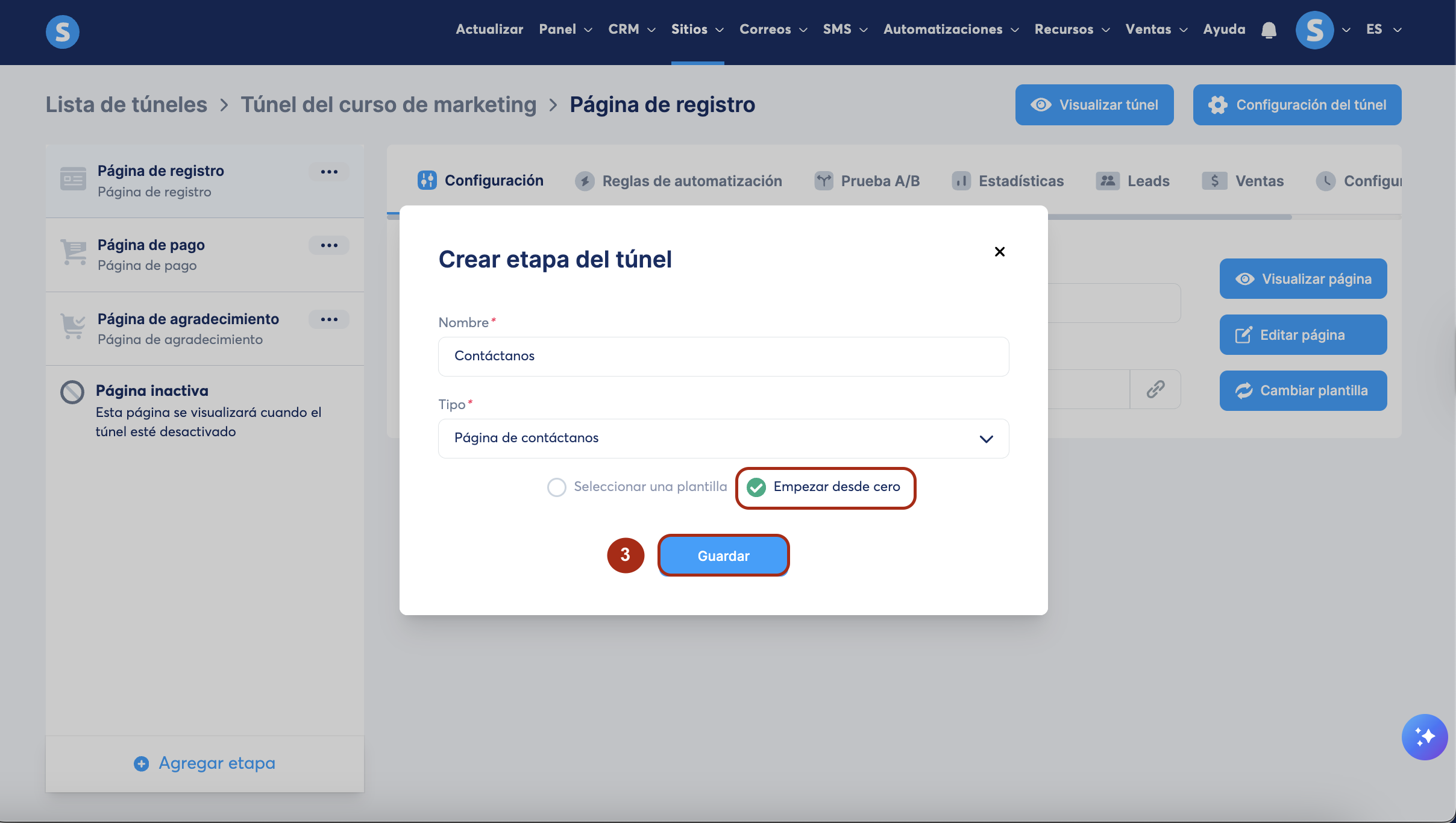The height and width of the screenshot is (823, 1456).
Task: Choose Empezar desde cero option
Action: (x=756, y=487)
